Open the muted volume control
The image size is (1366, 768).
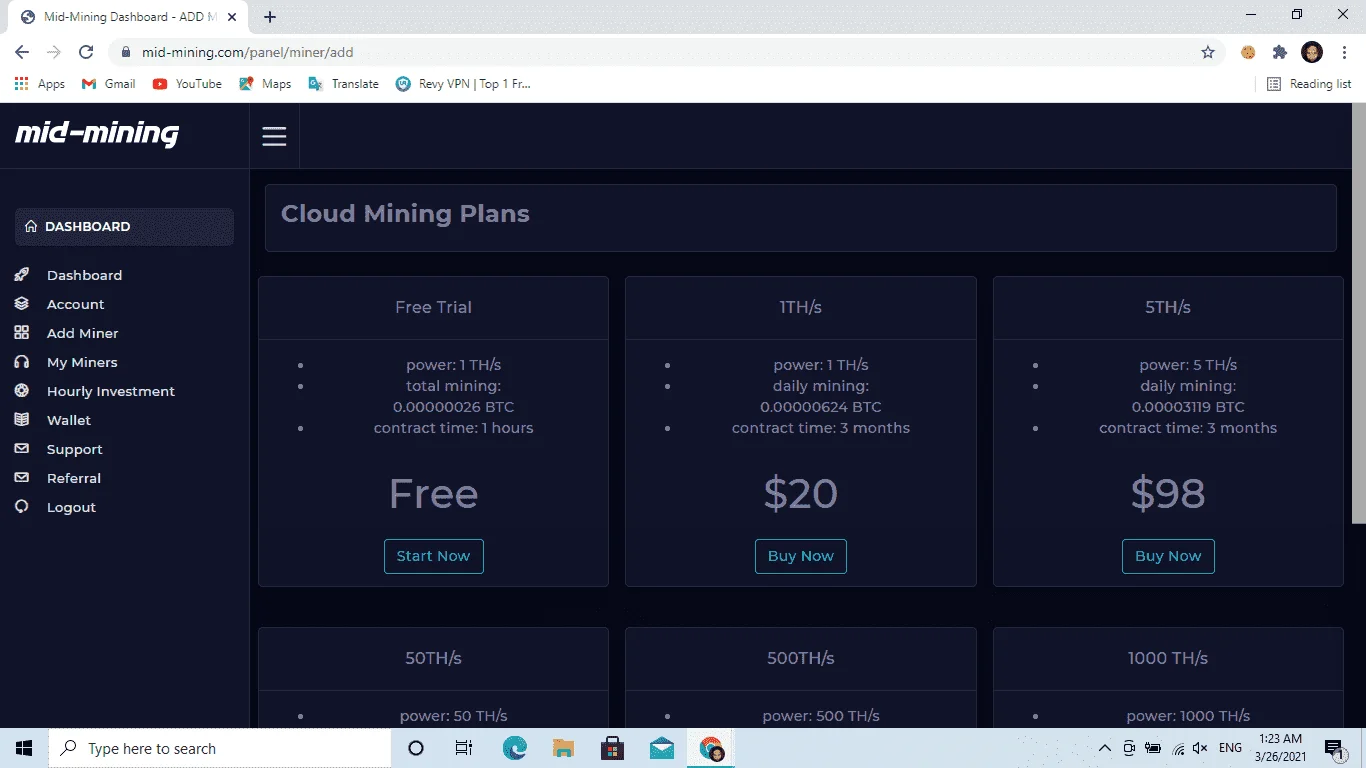pyautogui.click(x=1201, y=748)
